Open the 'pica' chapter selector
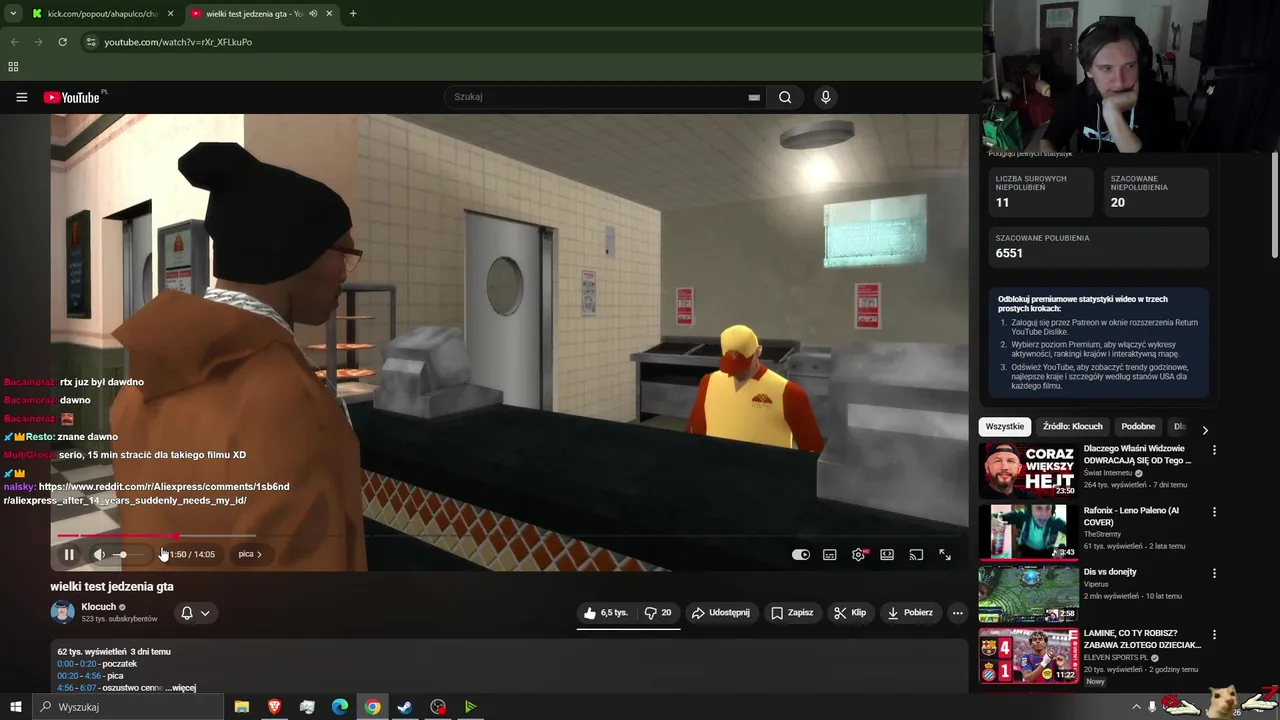Image resolution: width=1280 pixels, height=720 pixels. tap(250, 554)
